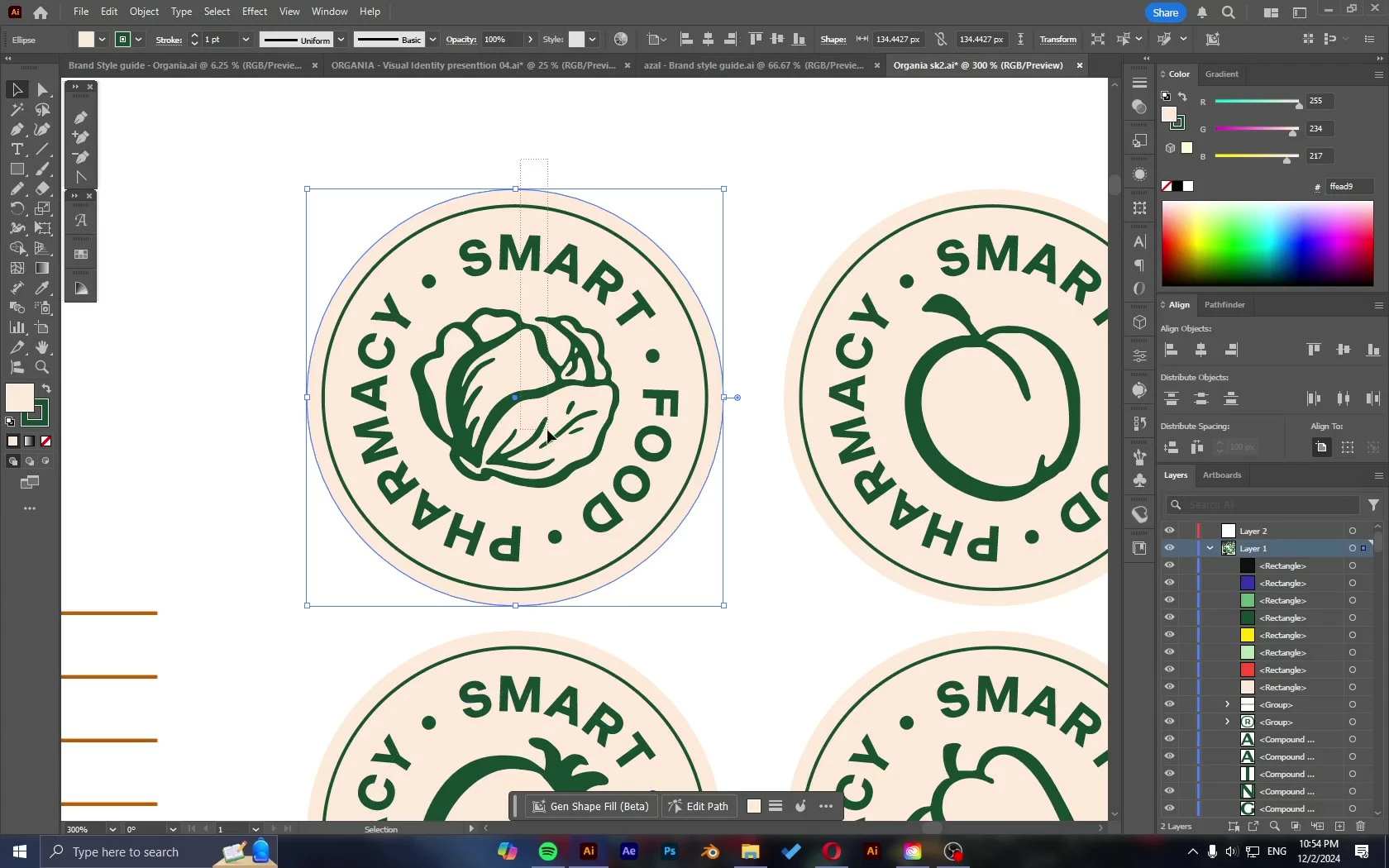
Task: Open the Windows Start menu
Action: click(20, 851)
